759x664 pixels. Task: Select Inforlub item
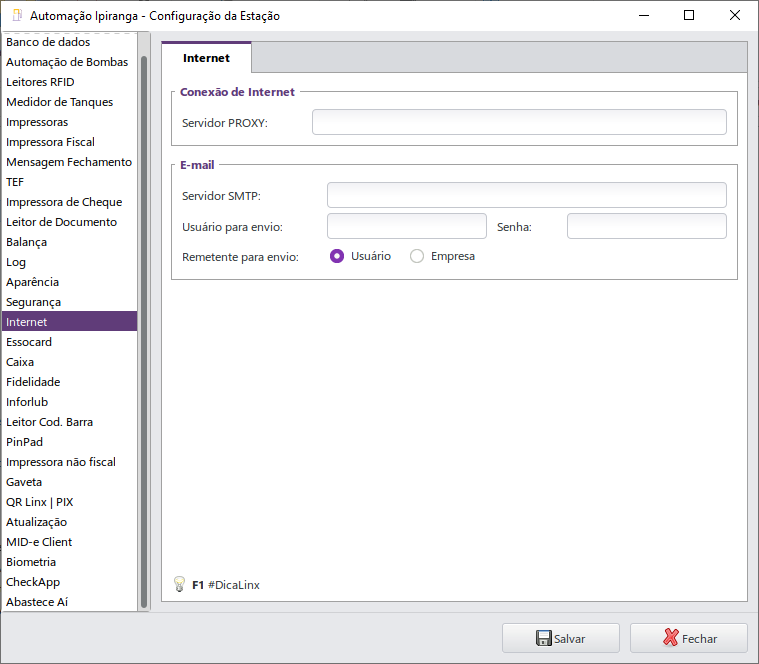pos(69,402)
